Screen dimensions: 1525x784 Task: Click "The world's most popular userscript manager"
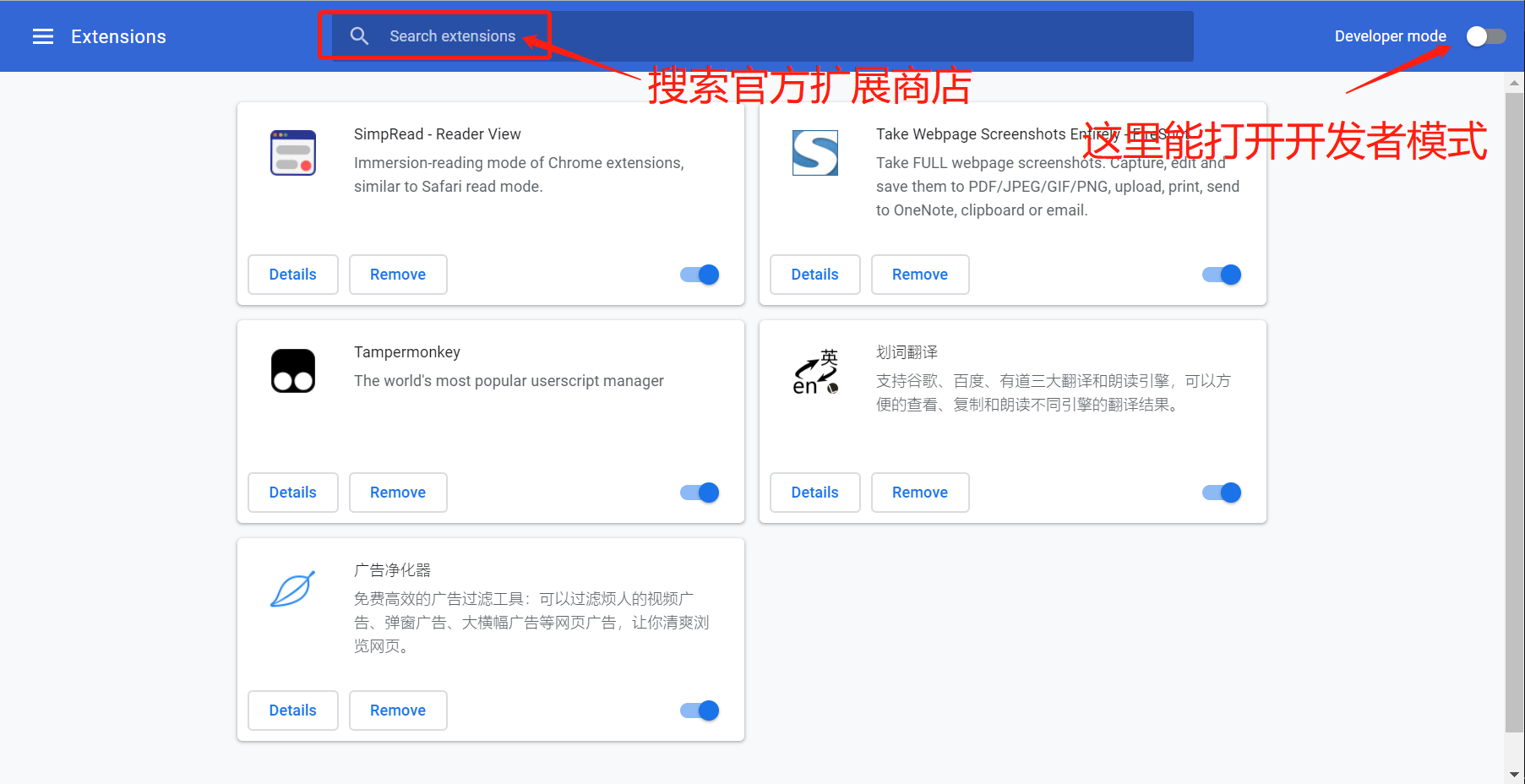tap(509, 381)
